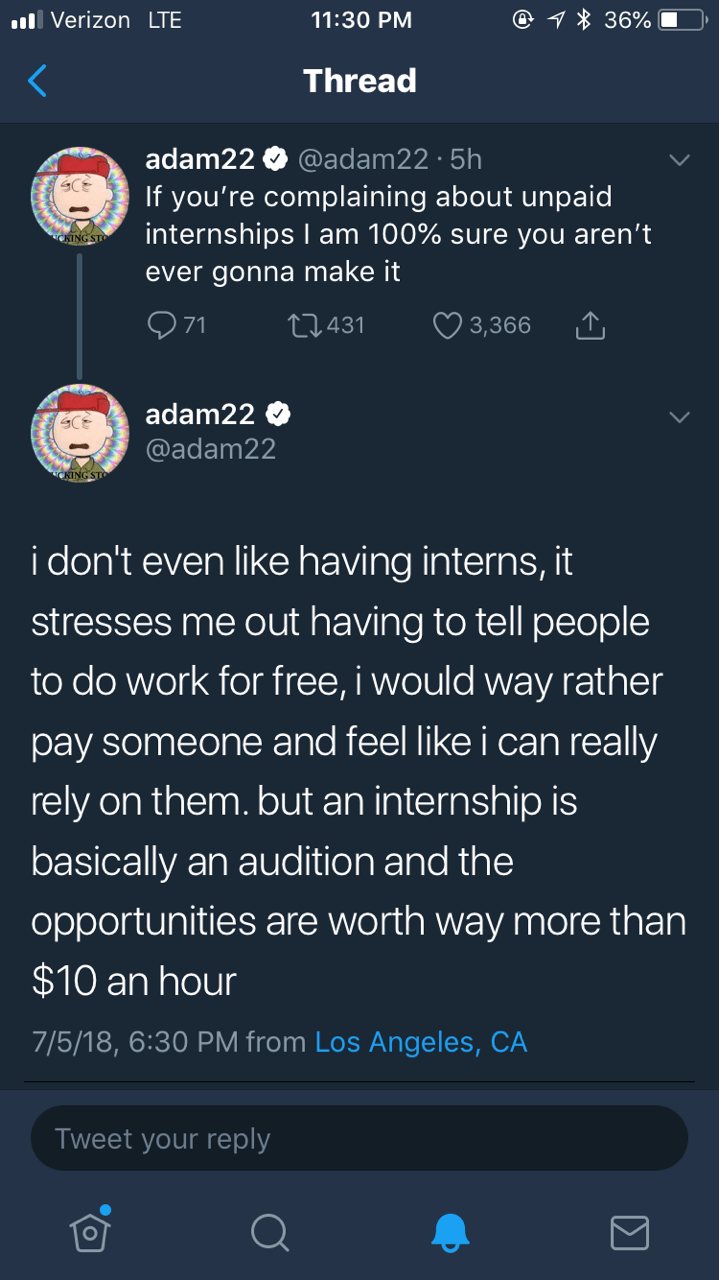The width and height of the screenshot is (719, 1280).
Task: Go to the Search tab
Action: pyautogui.click(x=269, y=1232)
